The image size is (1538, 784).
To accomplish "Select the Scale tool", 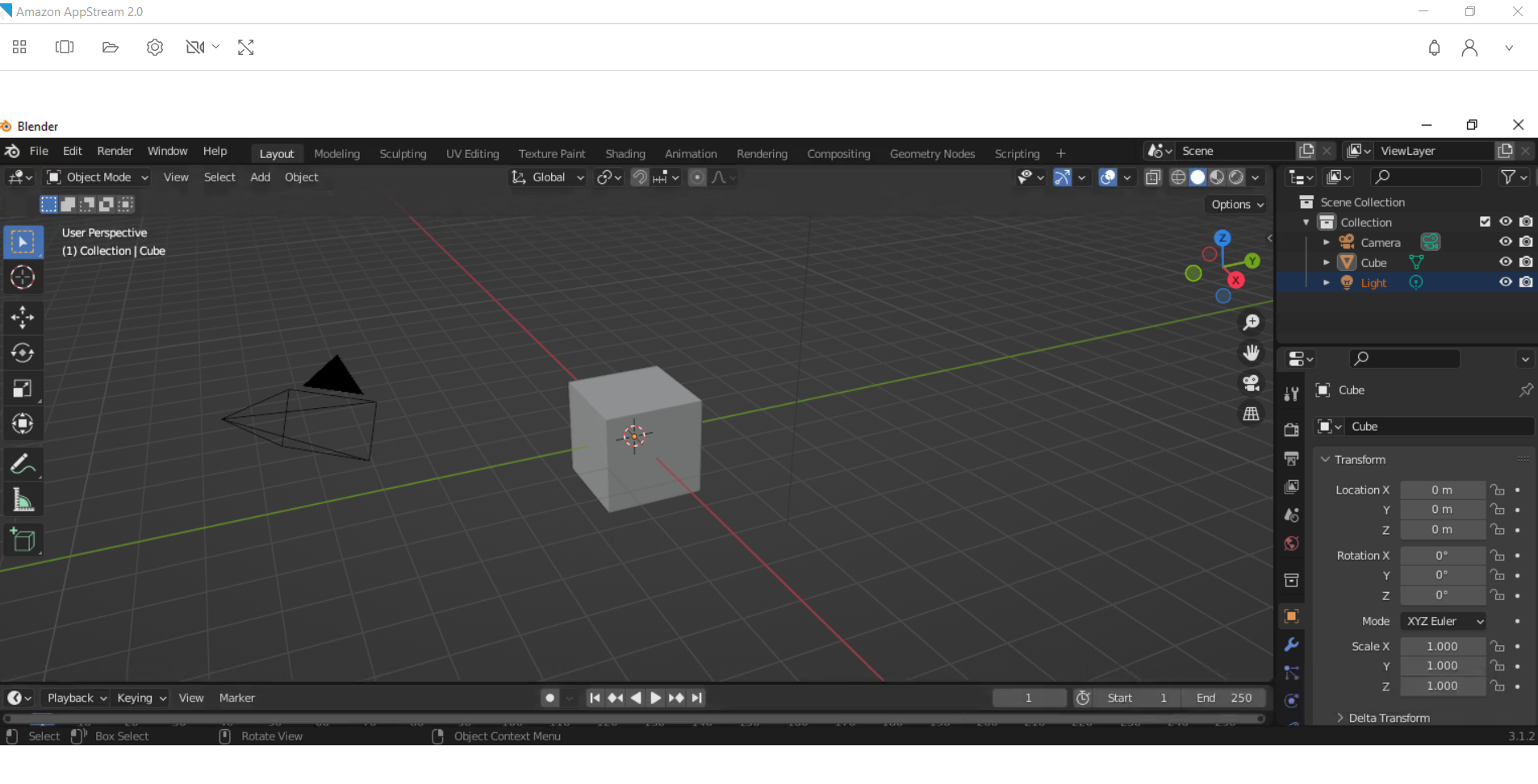I will coord(23,389).
